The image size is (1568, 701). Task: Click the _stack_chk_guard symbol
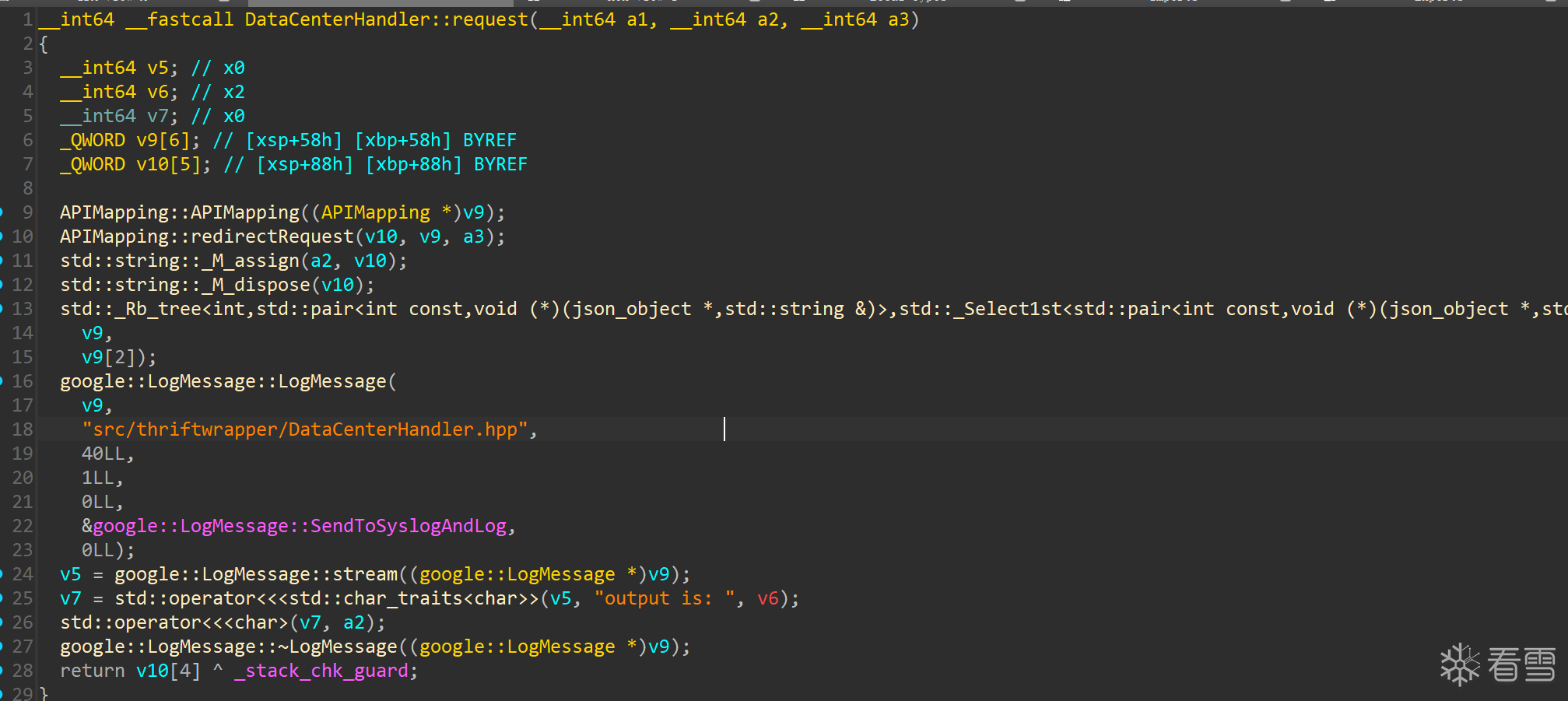pyautogui.click(x=321, y=671)
